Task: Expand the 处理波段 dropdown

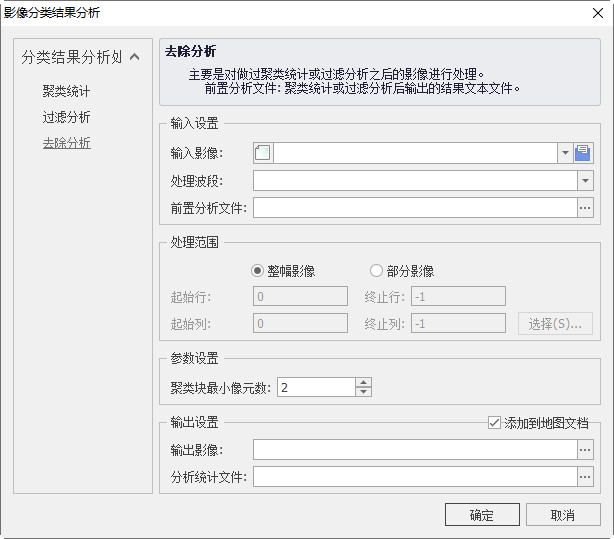Action: [x=585, y=181]
